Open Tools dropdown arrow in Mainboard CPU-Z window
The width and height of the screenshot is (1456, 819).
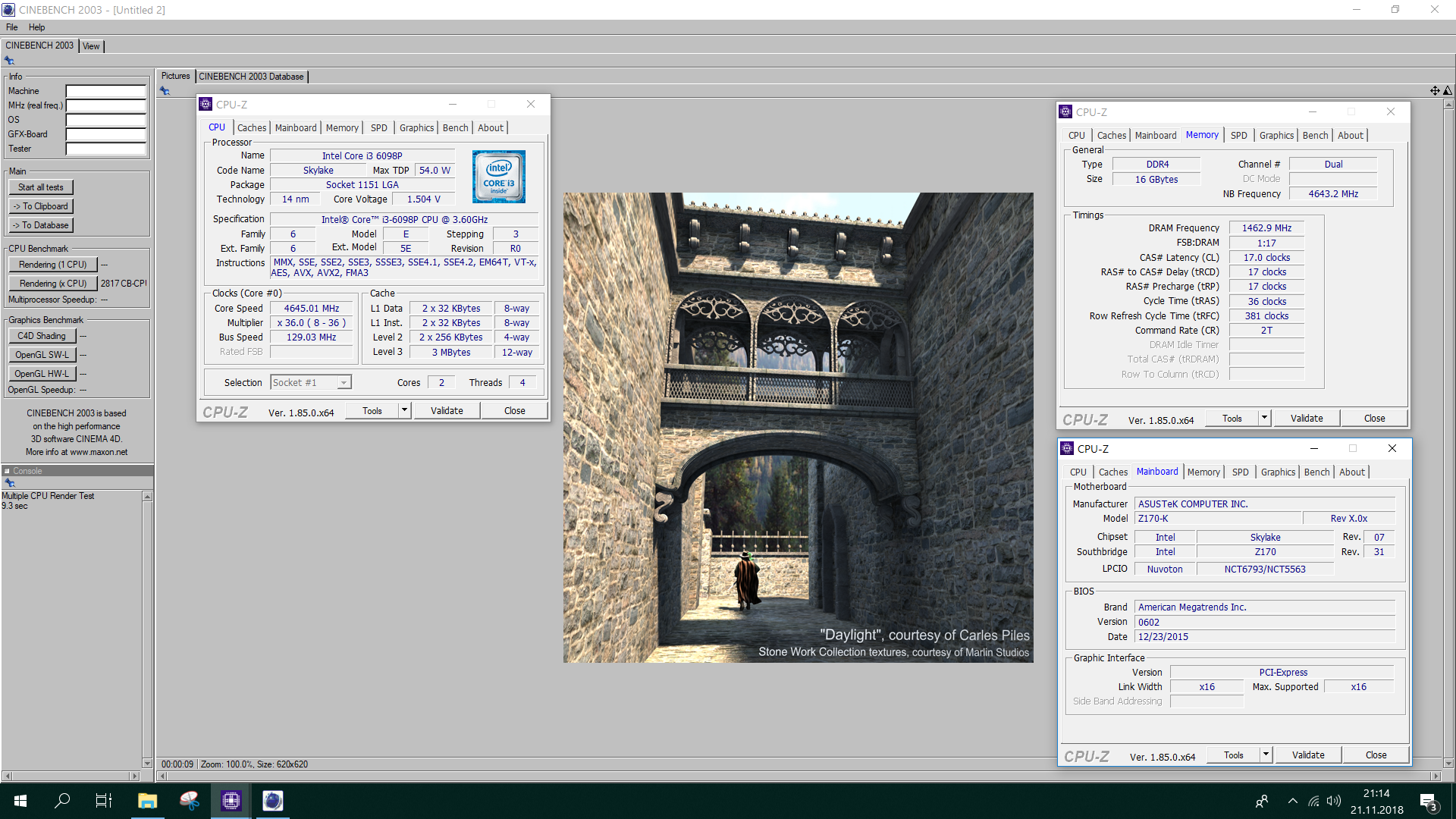pyautogui.click(x=1266, y=755)
